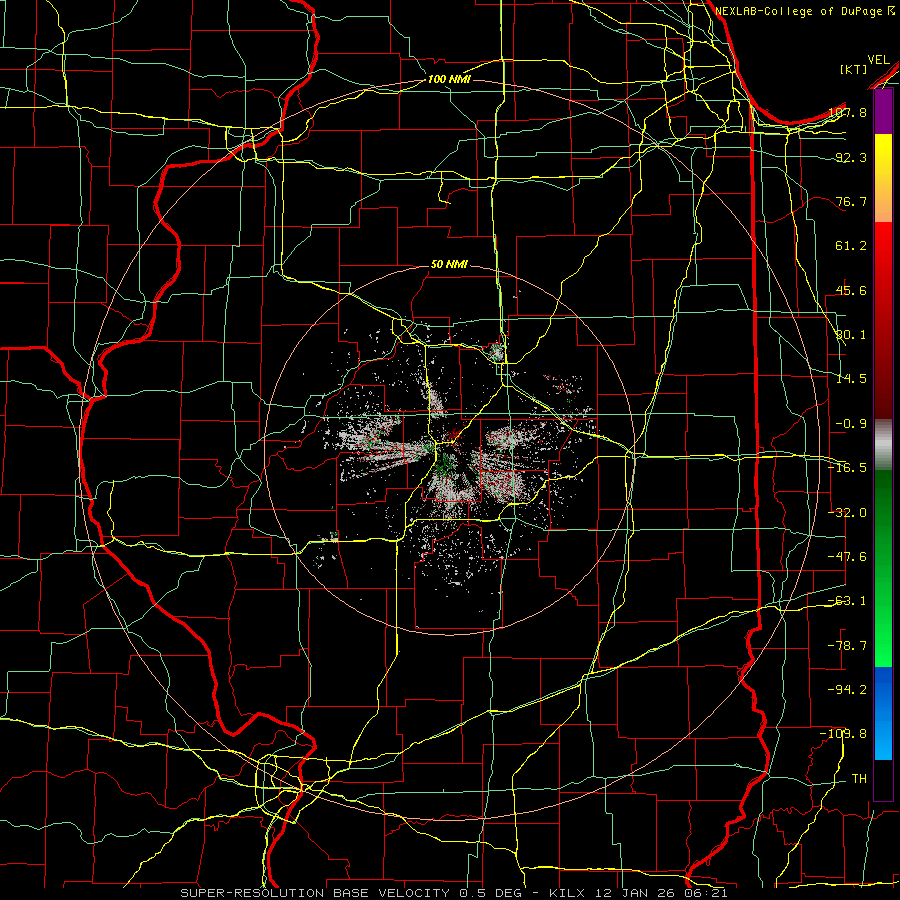Screen dimensions: 900x900
Task: Click the -0.9 legend value
Action: pyautogui.click(x=851, y=424)
